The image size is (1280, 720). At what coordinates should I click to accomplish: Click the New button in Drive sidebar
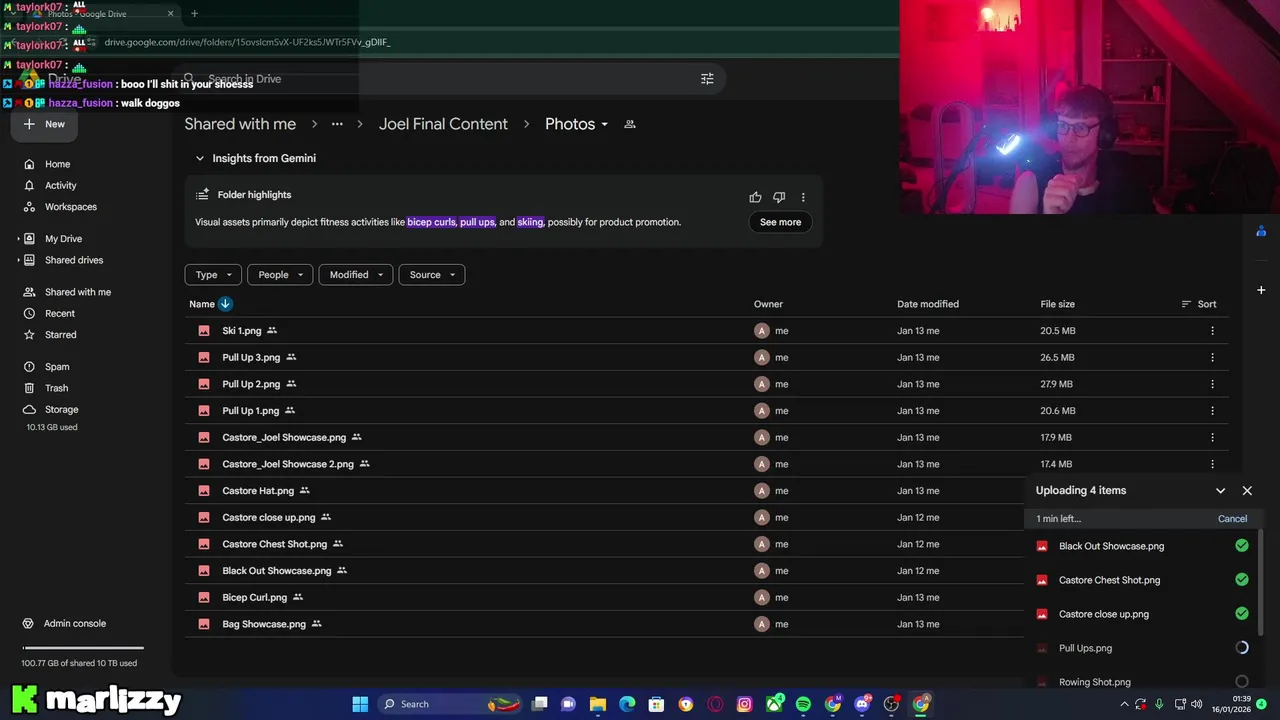[x=45, y=124]
